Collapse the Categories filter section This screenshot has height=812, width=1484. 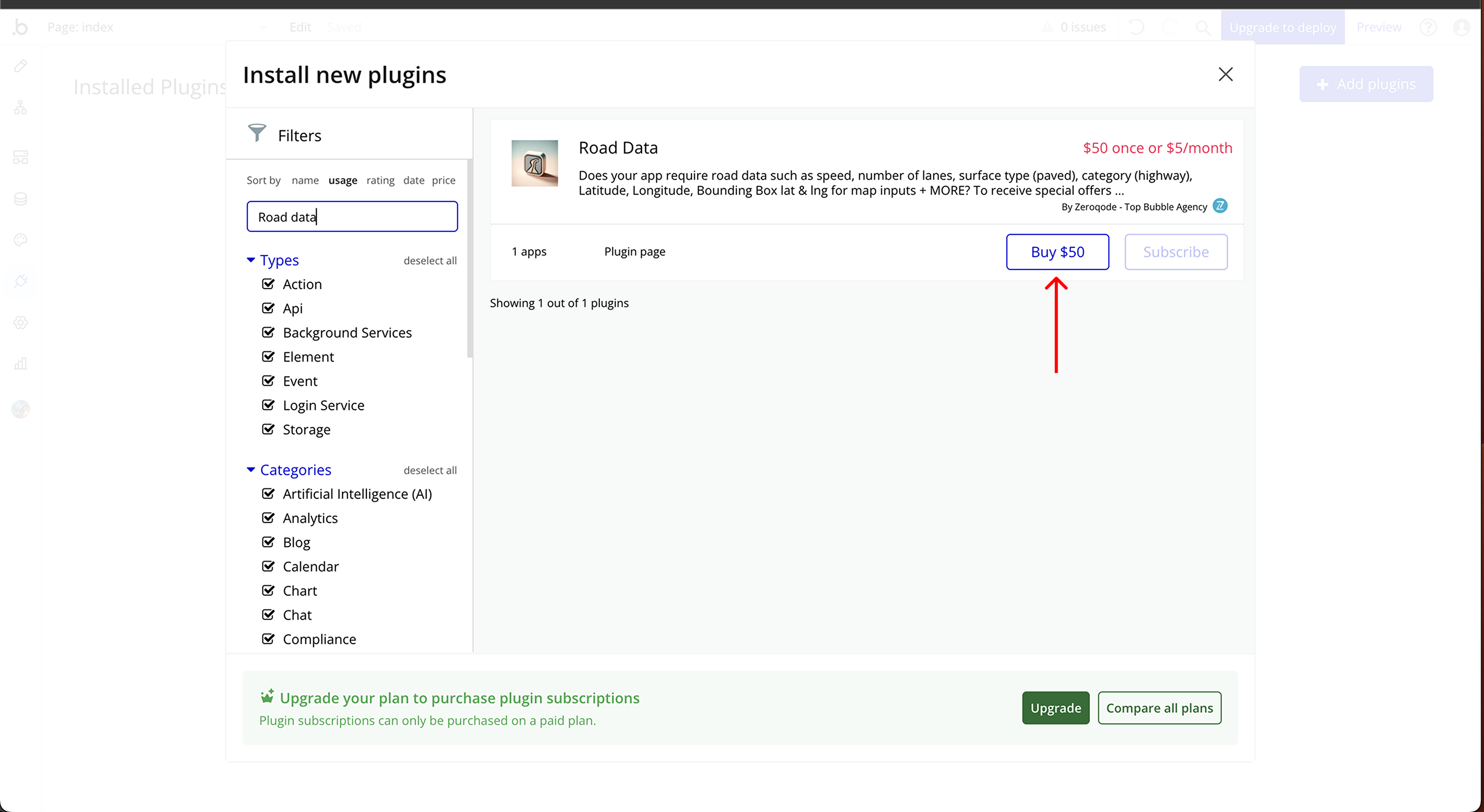pyautogui.click(x=251, y=470)
